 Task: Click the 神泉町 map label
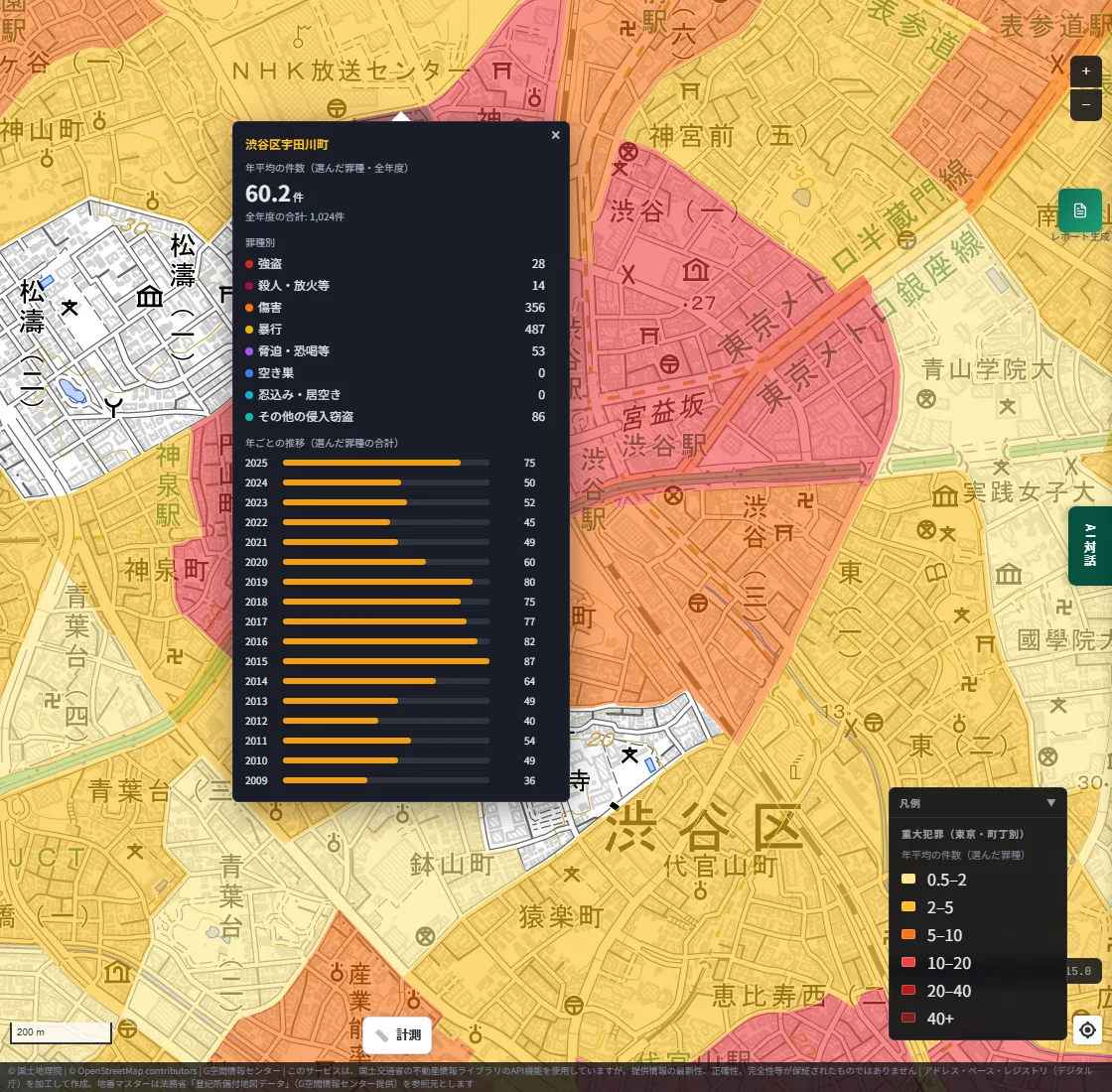(x=166, y=570)
